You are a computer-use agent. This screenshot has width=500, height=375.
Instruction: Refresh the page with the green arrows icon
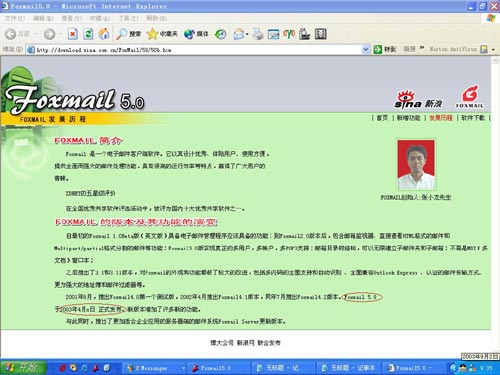(x=88, y=34)
